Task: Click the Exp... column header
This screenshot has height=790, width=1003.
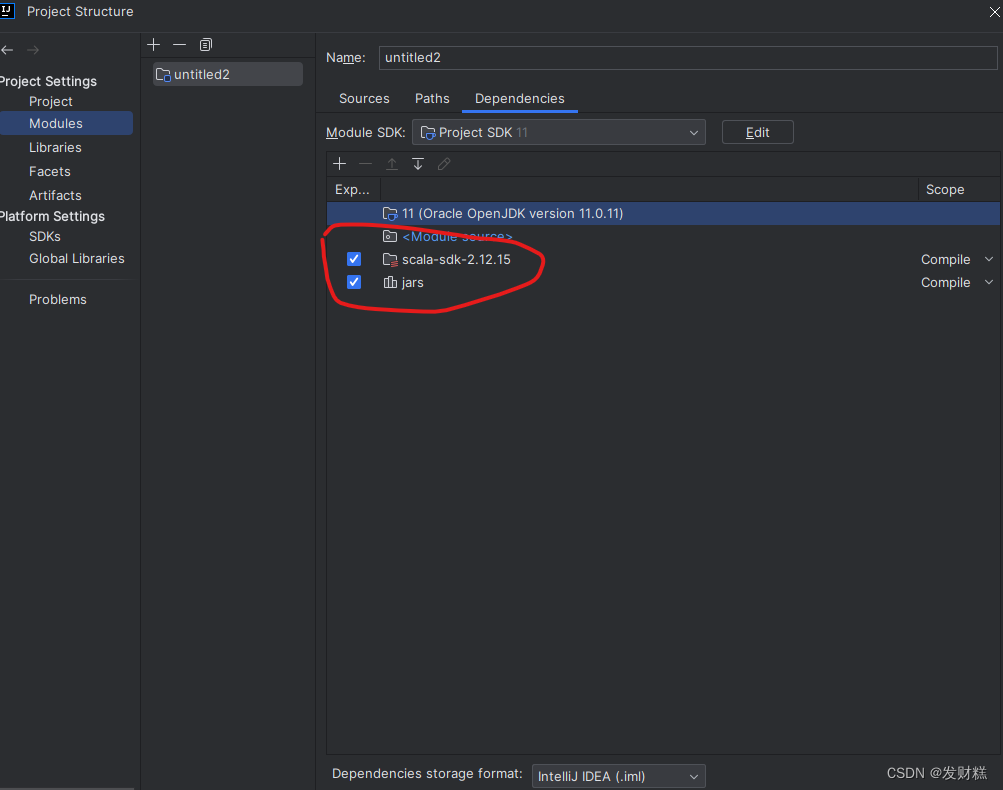Action: (352, 190)
